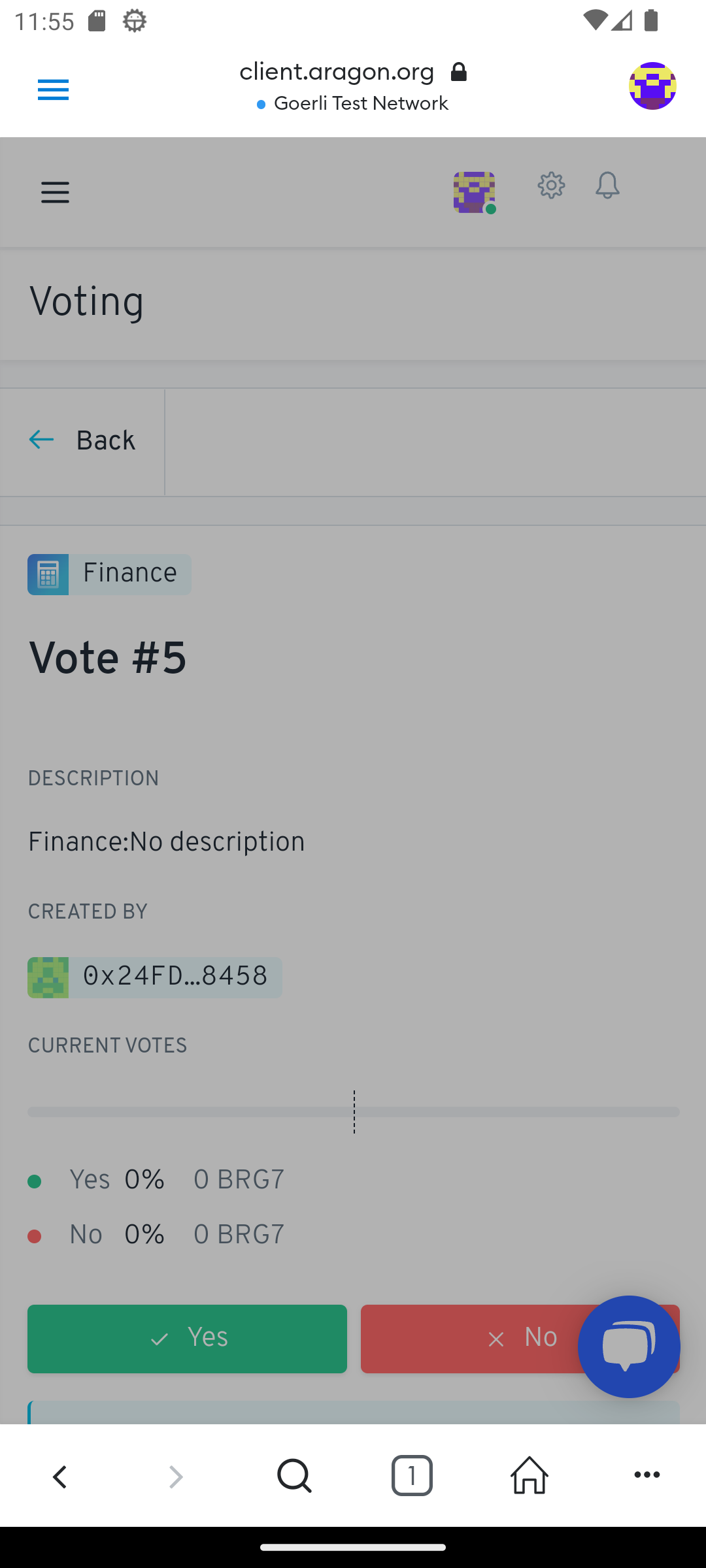Navigate back in the browser
Screen dimensions: 706x1568
[x=59, y=1476]
